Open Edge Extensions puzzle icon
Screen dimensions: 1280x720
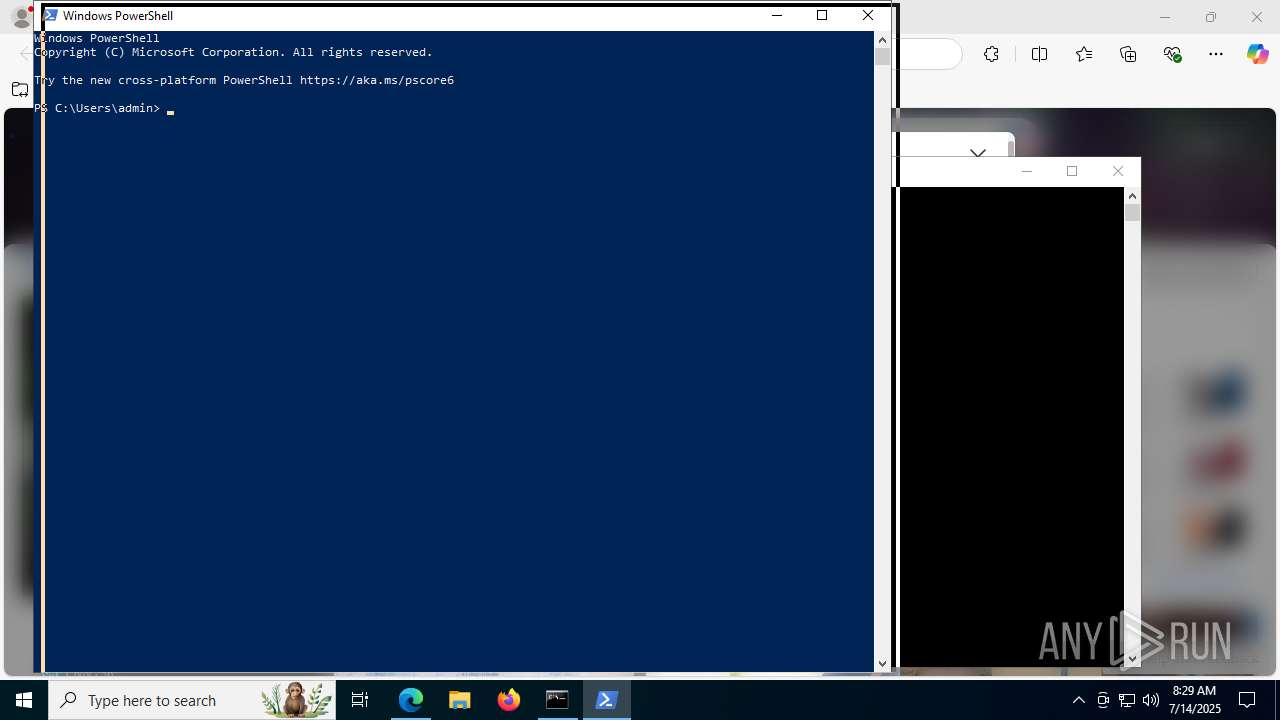pyautogui.click(x=991, y=54)
